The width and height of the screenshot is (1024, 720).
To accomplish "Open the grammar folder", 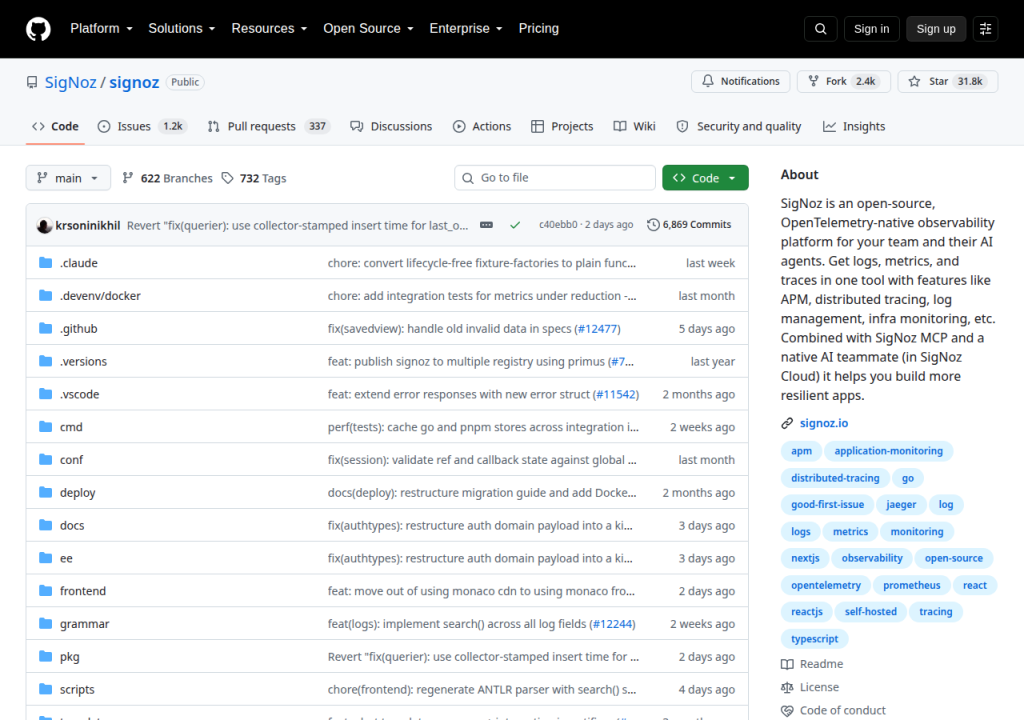I will [84, 624].
